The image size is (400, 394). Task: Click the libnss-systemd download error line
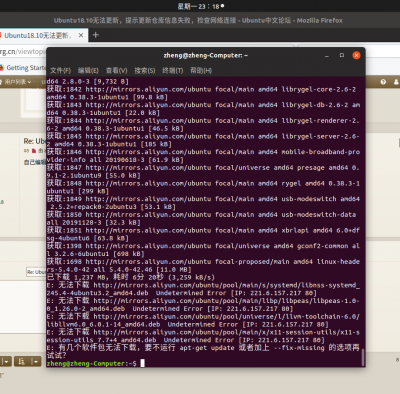coord(203,289)
